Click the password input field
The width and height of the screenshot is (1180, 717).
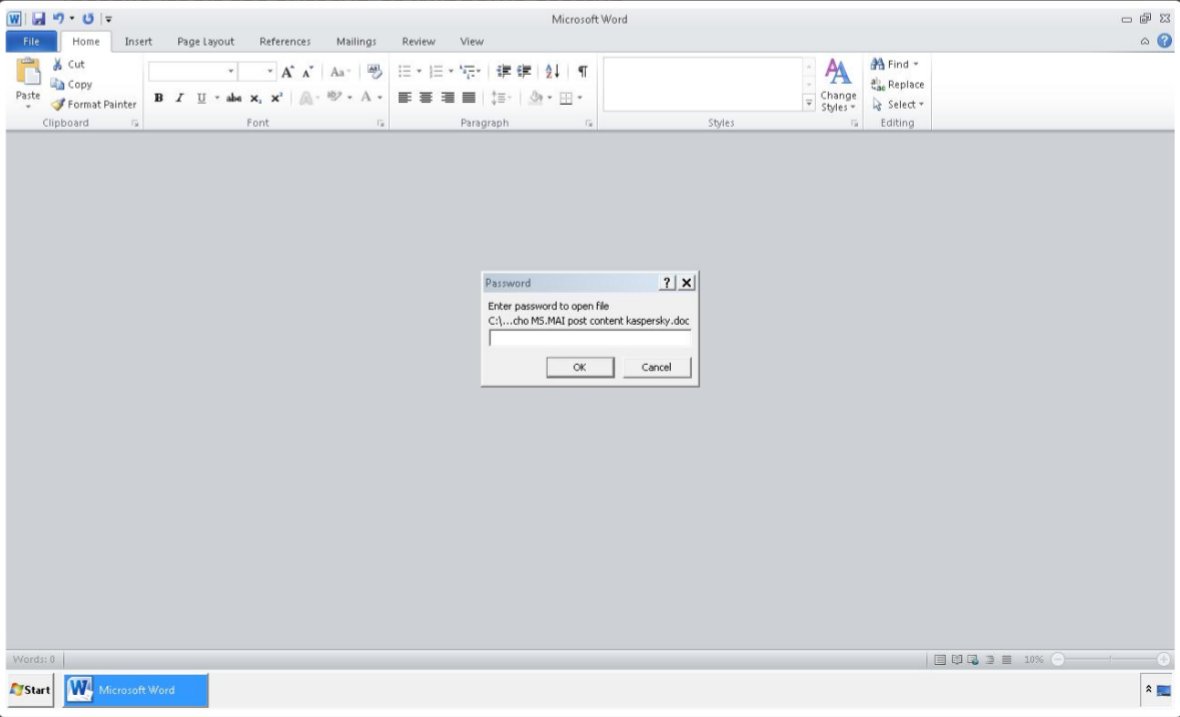[589, 338]
